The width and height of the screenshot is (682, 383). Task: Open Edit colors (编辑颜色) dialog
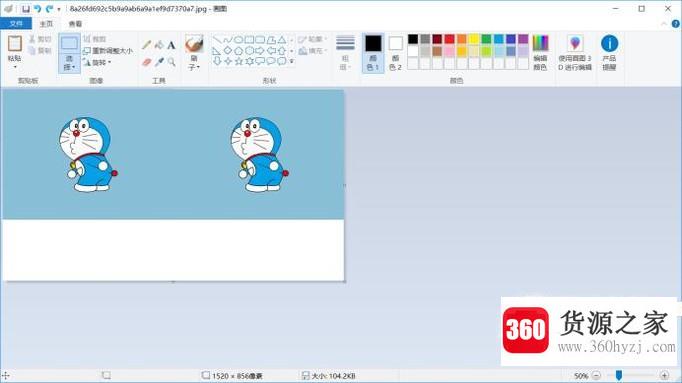coord(540,53)
